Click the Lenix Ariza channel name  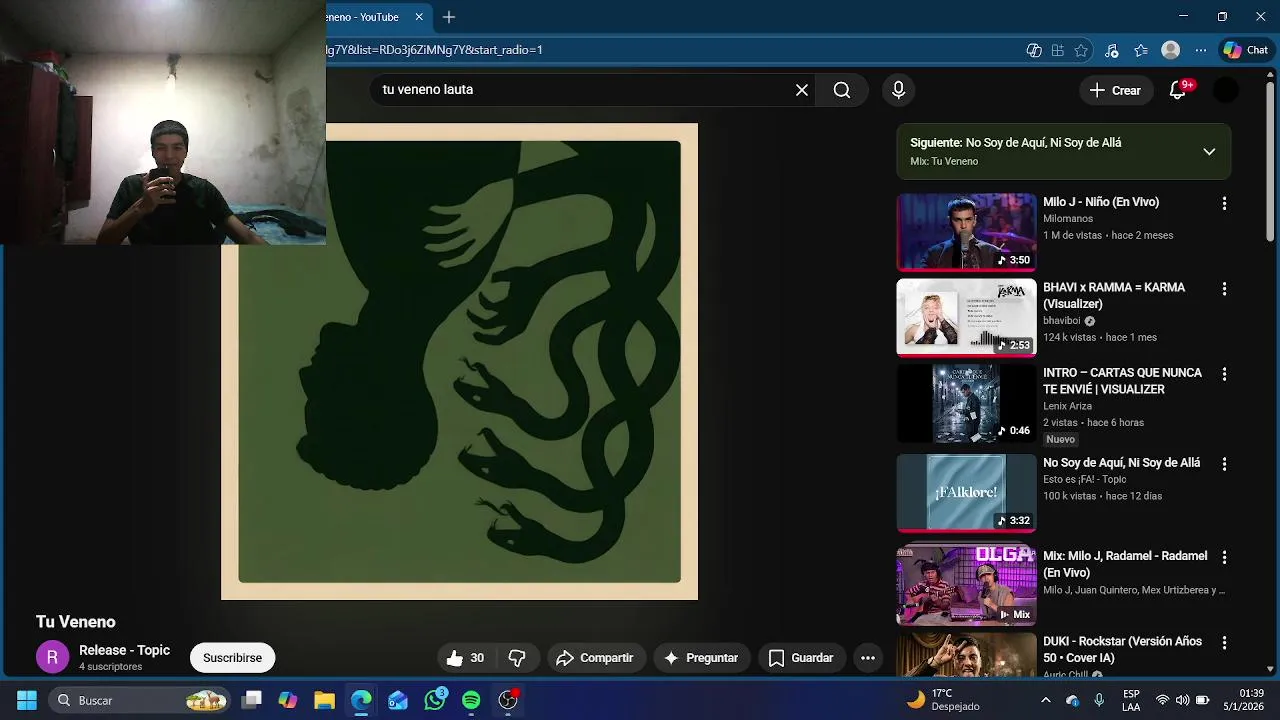coord(1067,407)
